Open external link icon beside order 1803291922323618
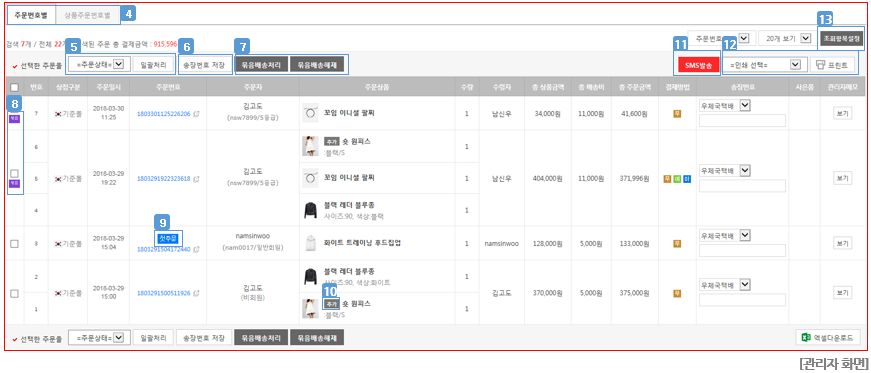871x373 pixels. click(196, 178)
